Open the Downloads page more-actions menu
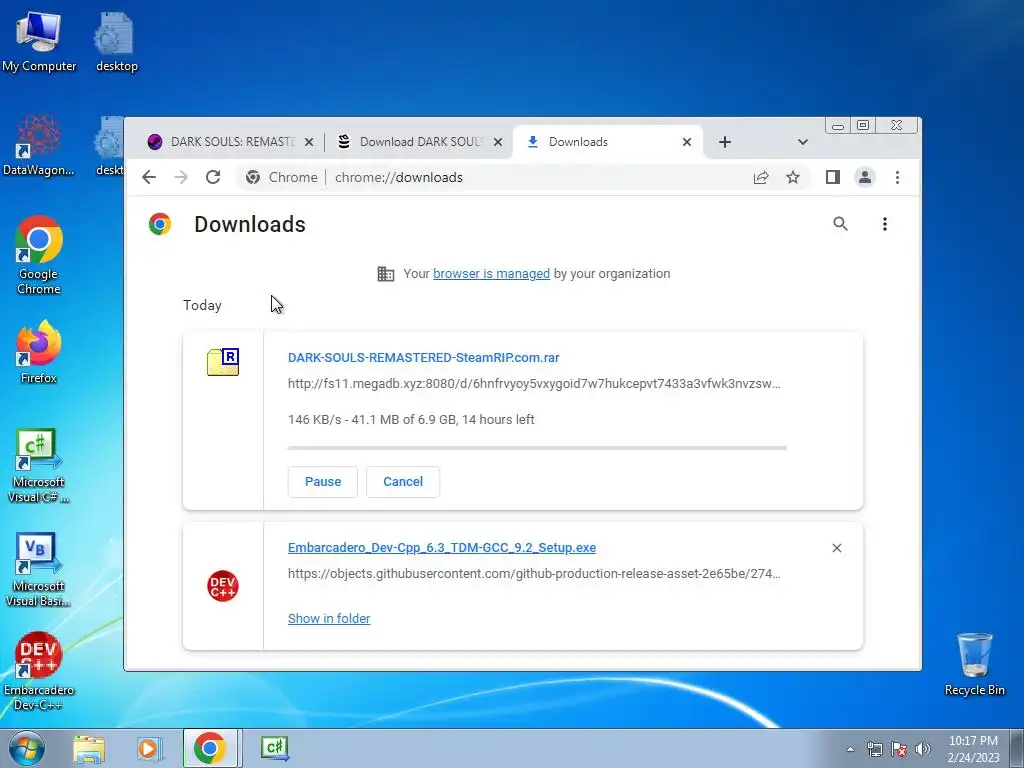This screenshot has height=768, width=1024. click(x=885, y=224)
